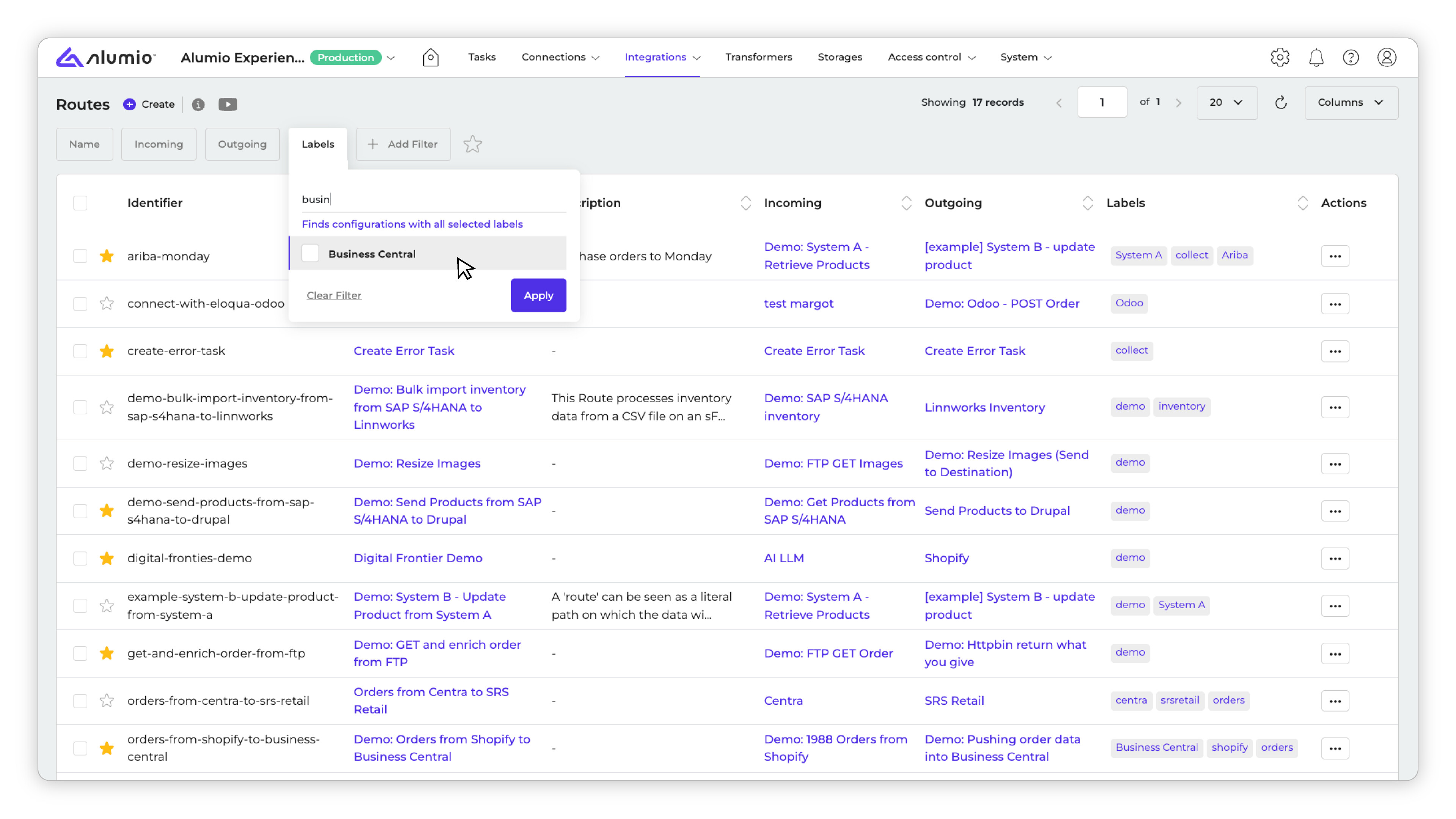Refresh the routes list

(x=1281, y=102)
